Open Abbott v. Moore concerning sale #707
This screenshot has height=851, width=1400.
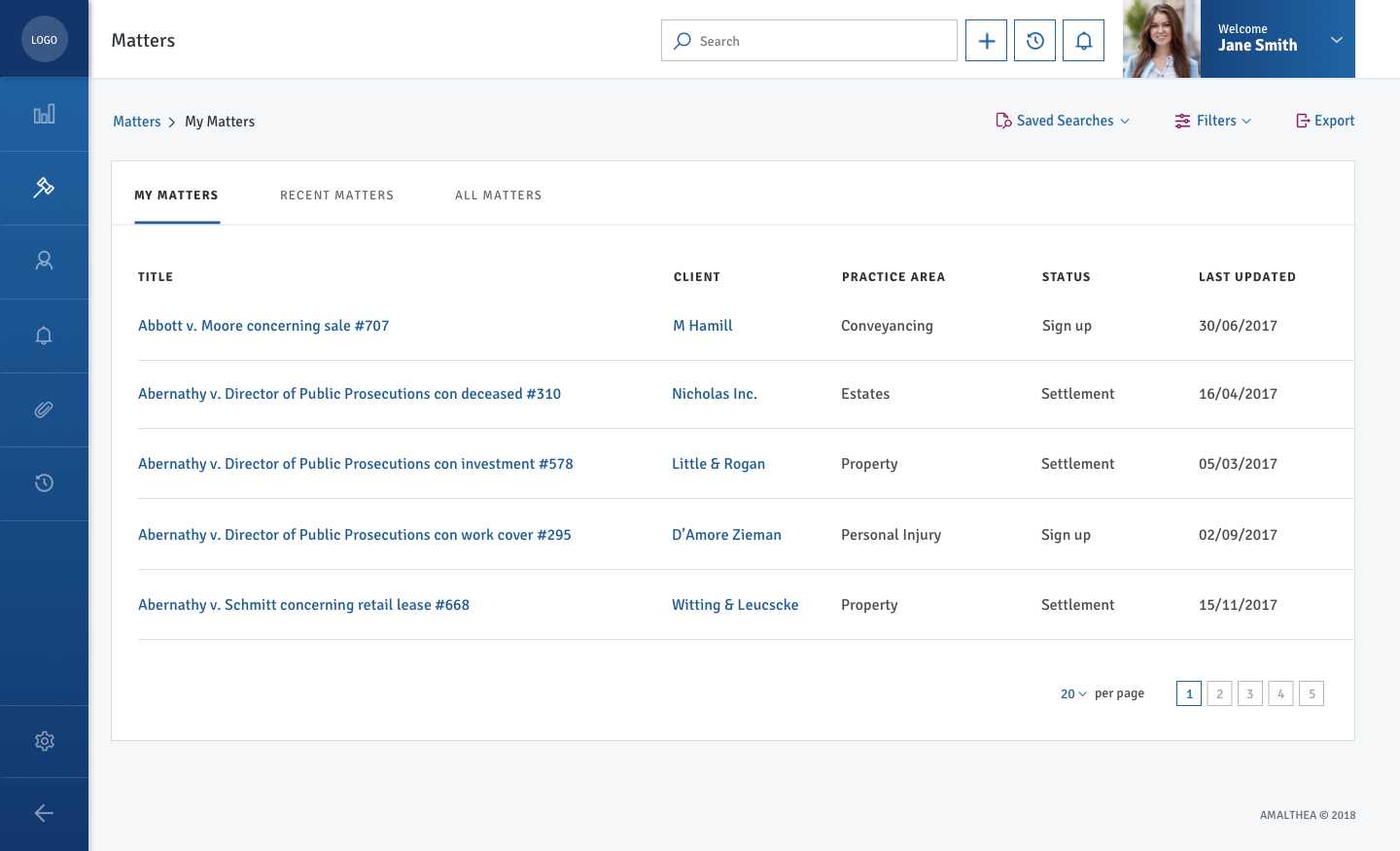pyautogui.click(x=263, y=326)
